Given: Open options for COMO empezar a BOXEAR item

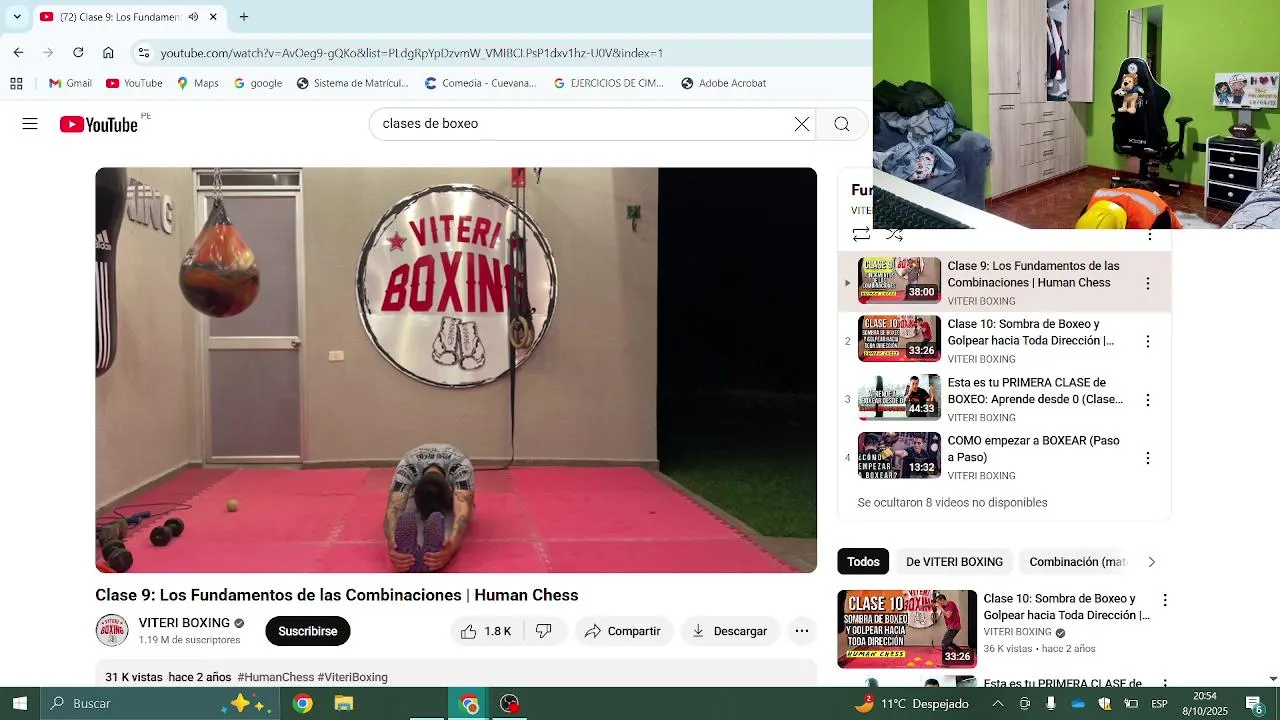Looking at the screenshot, I should point(1148,458).
